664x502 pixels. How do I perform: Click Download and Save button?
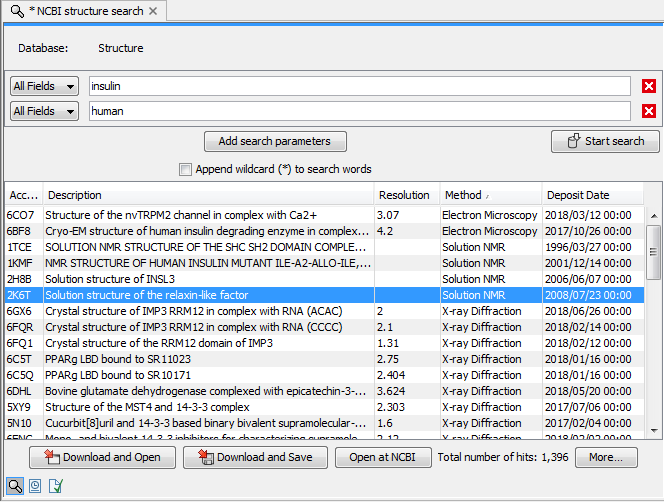255,457
